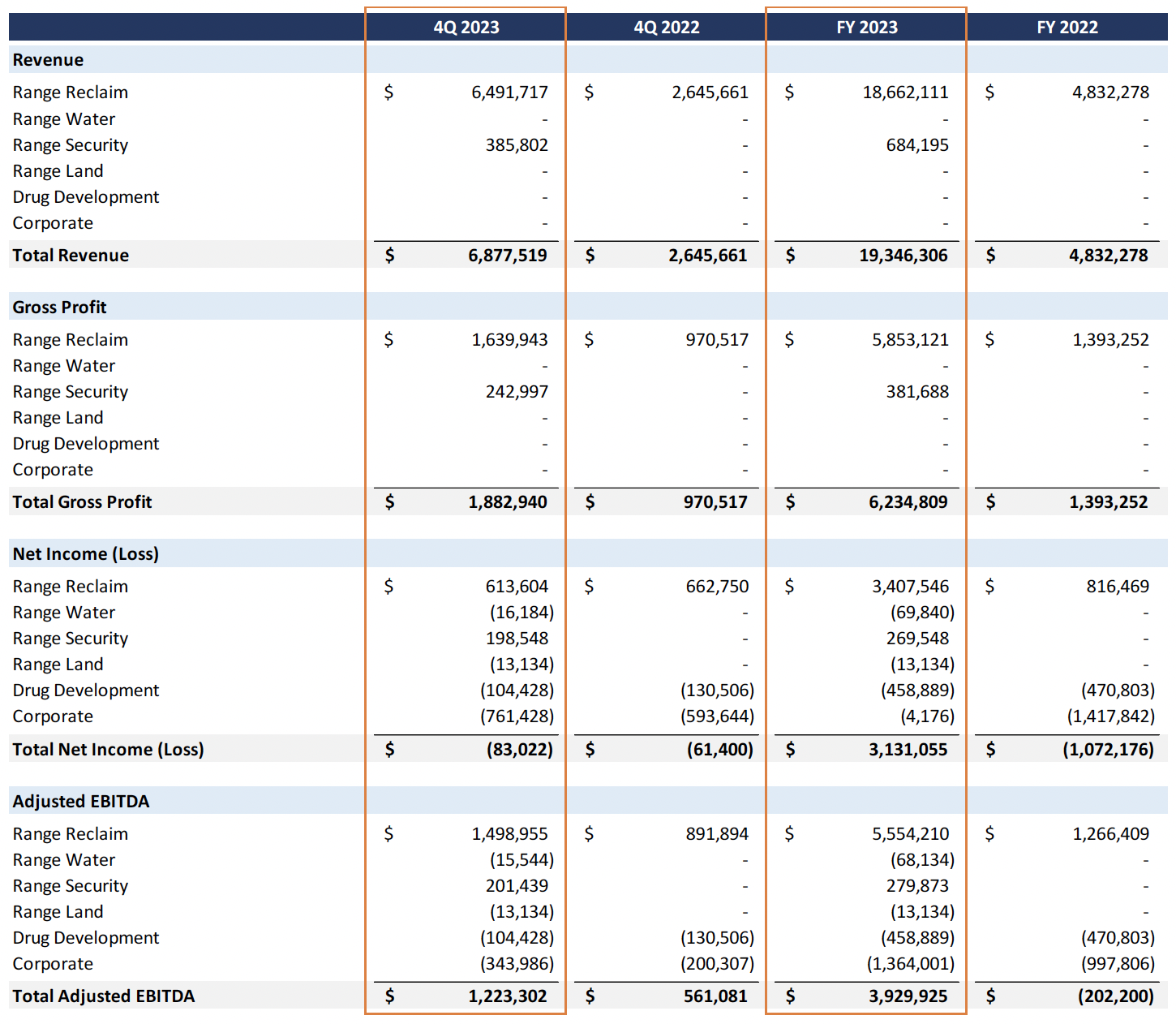Click Range Reclaim under Revenue section
This screenshot has width=1176, height=1024.
(70, 92)
